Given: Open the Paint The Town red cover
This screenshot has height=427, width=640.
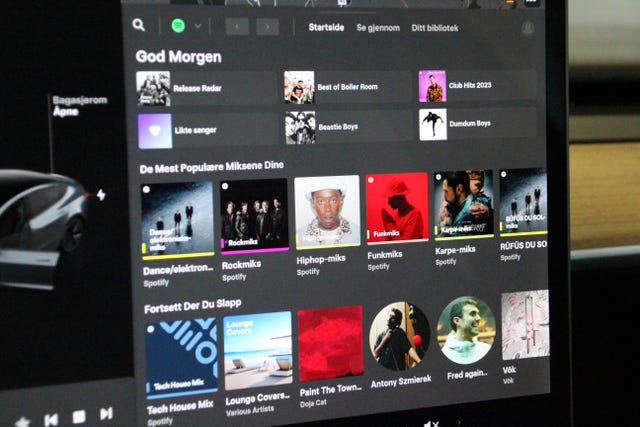Looking at the screenshot, I should tap(330, 345).
